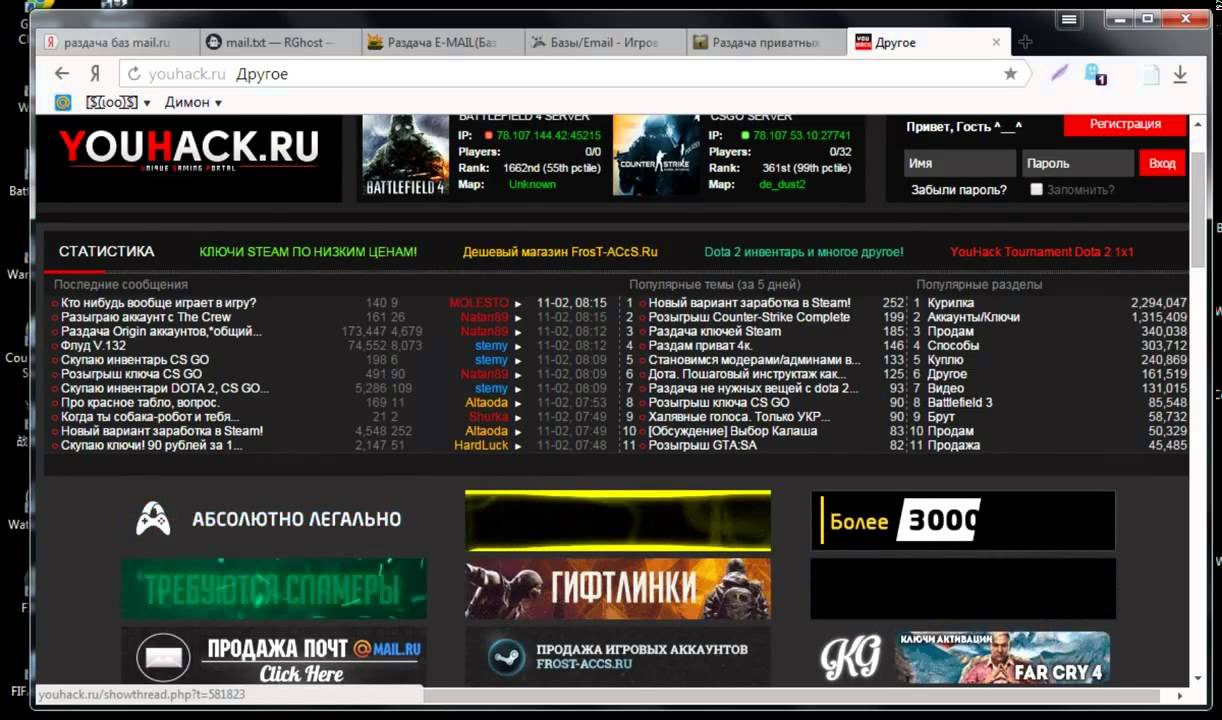
Task: Open Dota 2 инвентарь и многое другое link
Action: coord(804,252)
